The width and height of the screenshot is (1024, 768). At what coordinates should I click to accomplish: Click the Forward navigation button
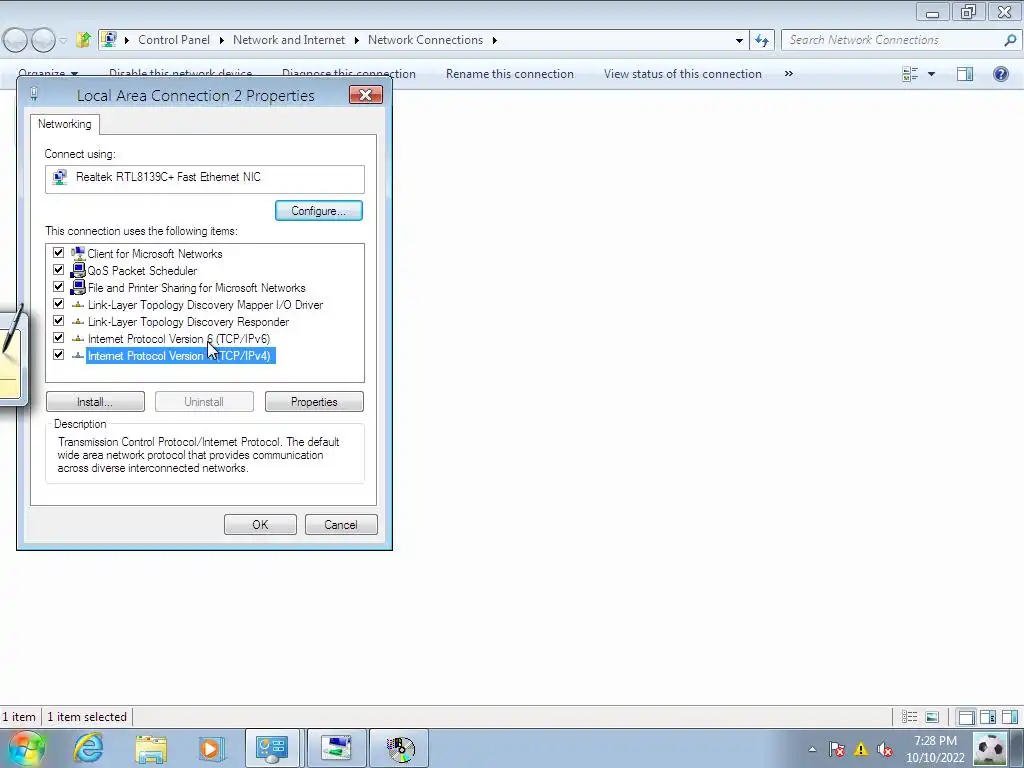pyautogui.click(x=43, y=40)
